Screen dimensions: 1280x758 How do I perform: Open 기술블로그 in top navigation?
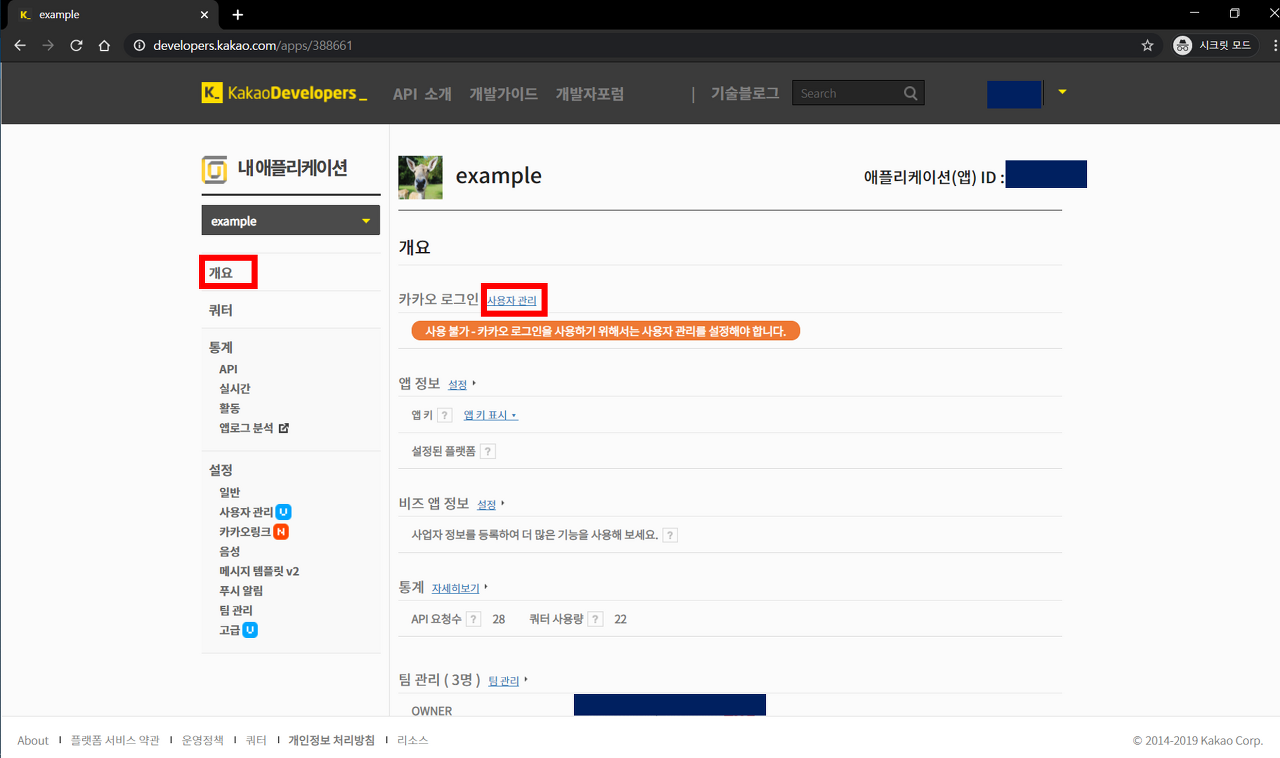click(x=744, y=93)
